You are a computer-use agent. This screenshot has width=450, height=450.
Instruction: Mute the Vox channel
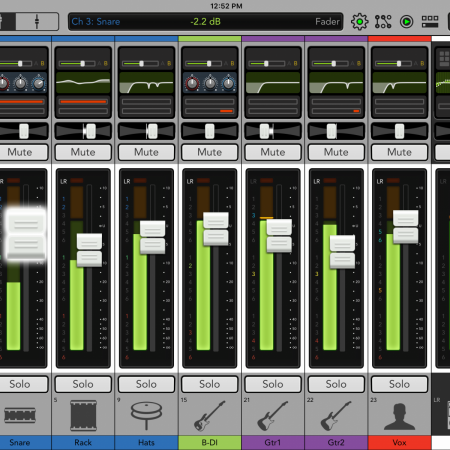pos(399,152)
